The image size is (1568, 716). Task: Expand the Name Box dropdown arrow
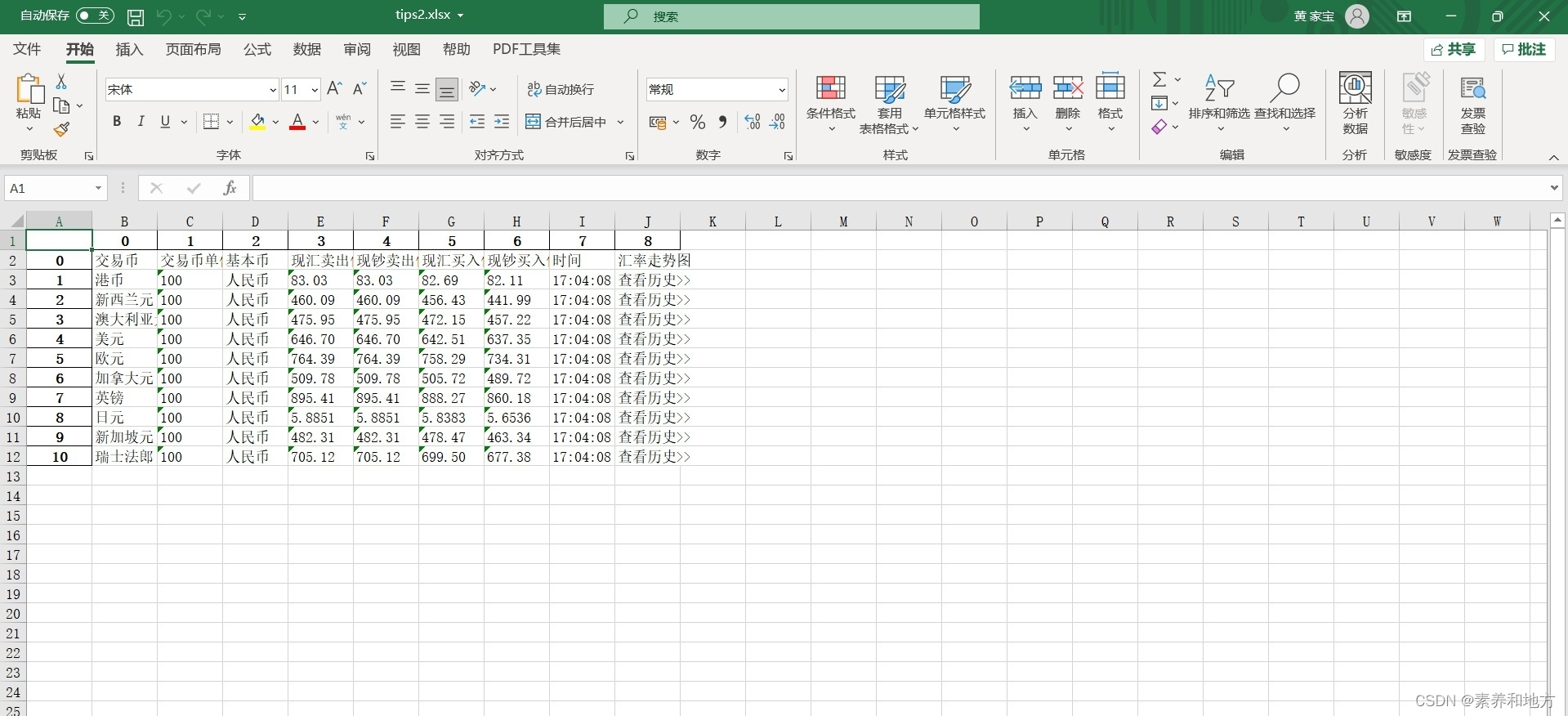(98, 188)
